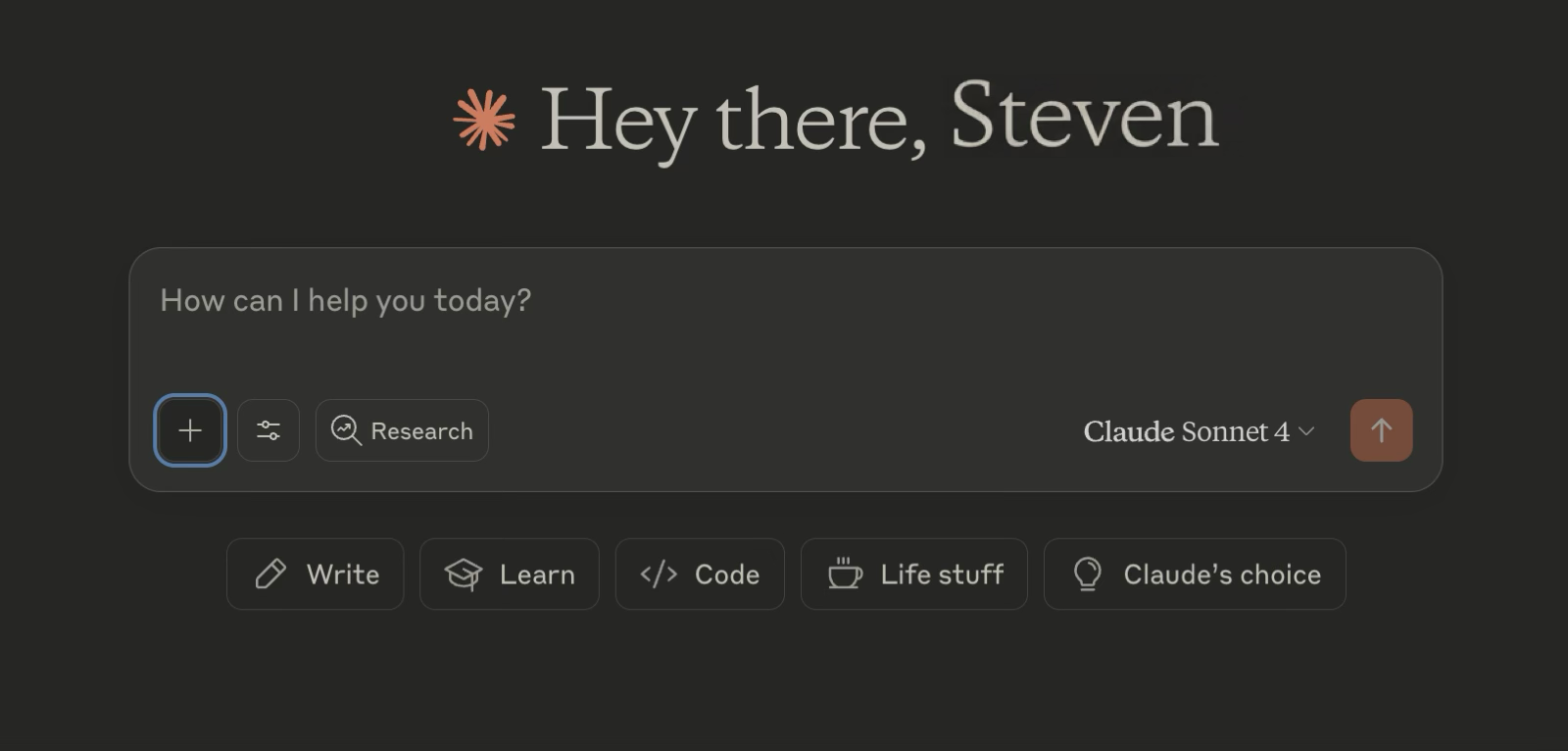The width and height of the screenshot is (1568, 751).
Task: Select the Claude's choice label
Action: point(1222,575)
